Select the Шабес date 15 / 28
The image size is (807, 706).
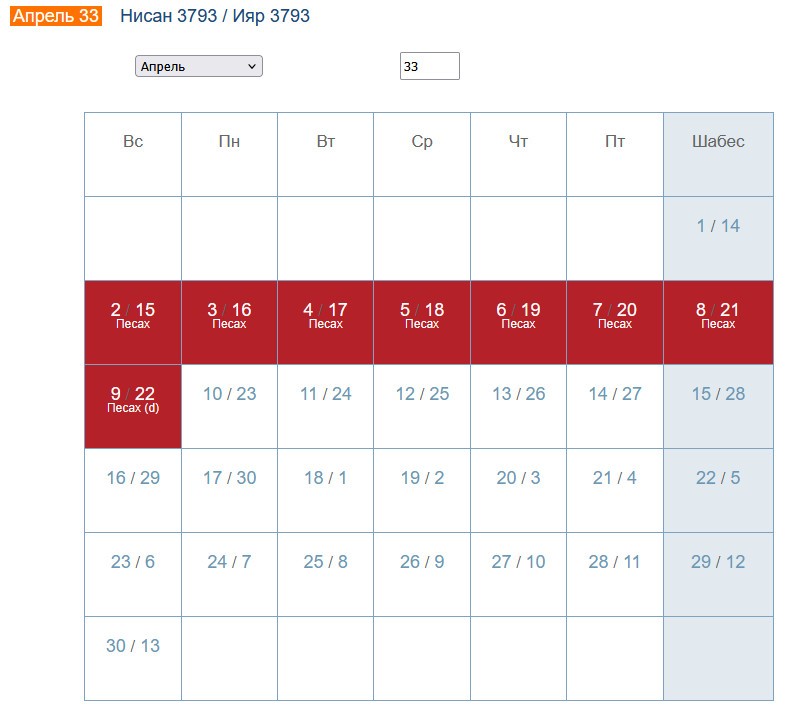coord(718,394)
